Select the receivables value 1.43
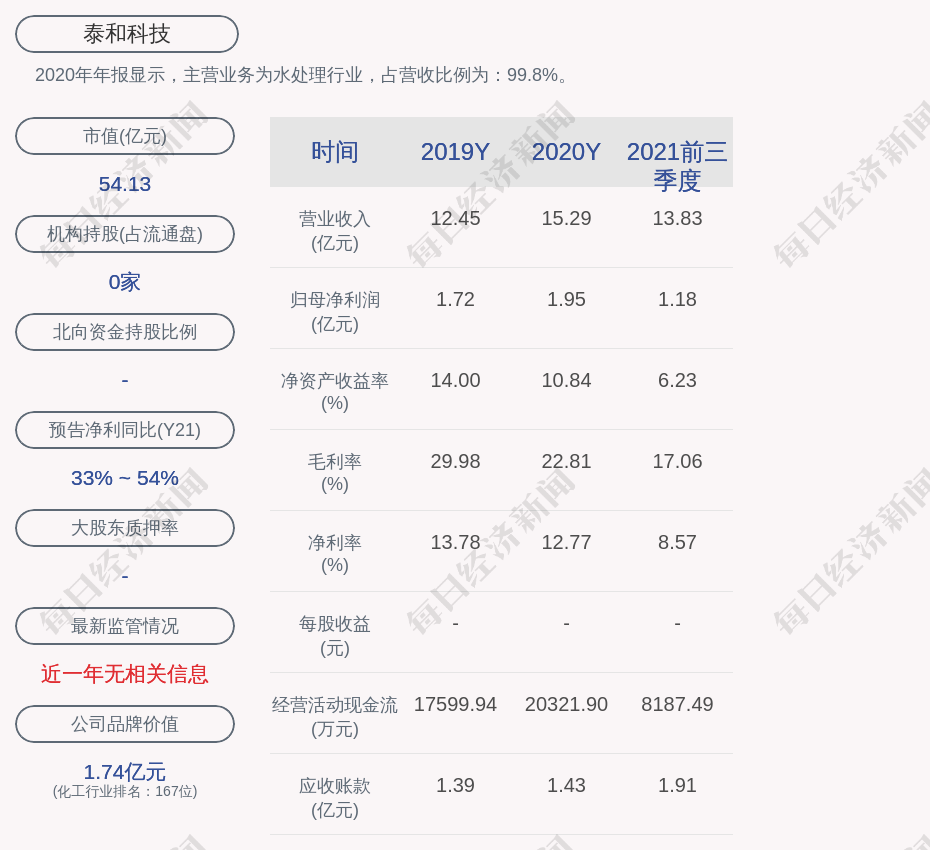The width and height of the screenshot is (930, 850). point(566,785)
